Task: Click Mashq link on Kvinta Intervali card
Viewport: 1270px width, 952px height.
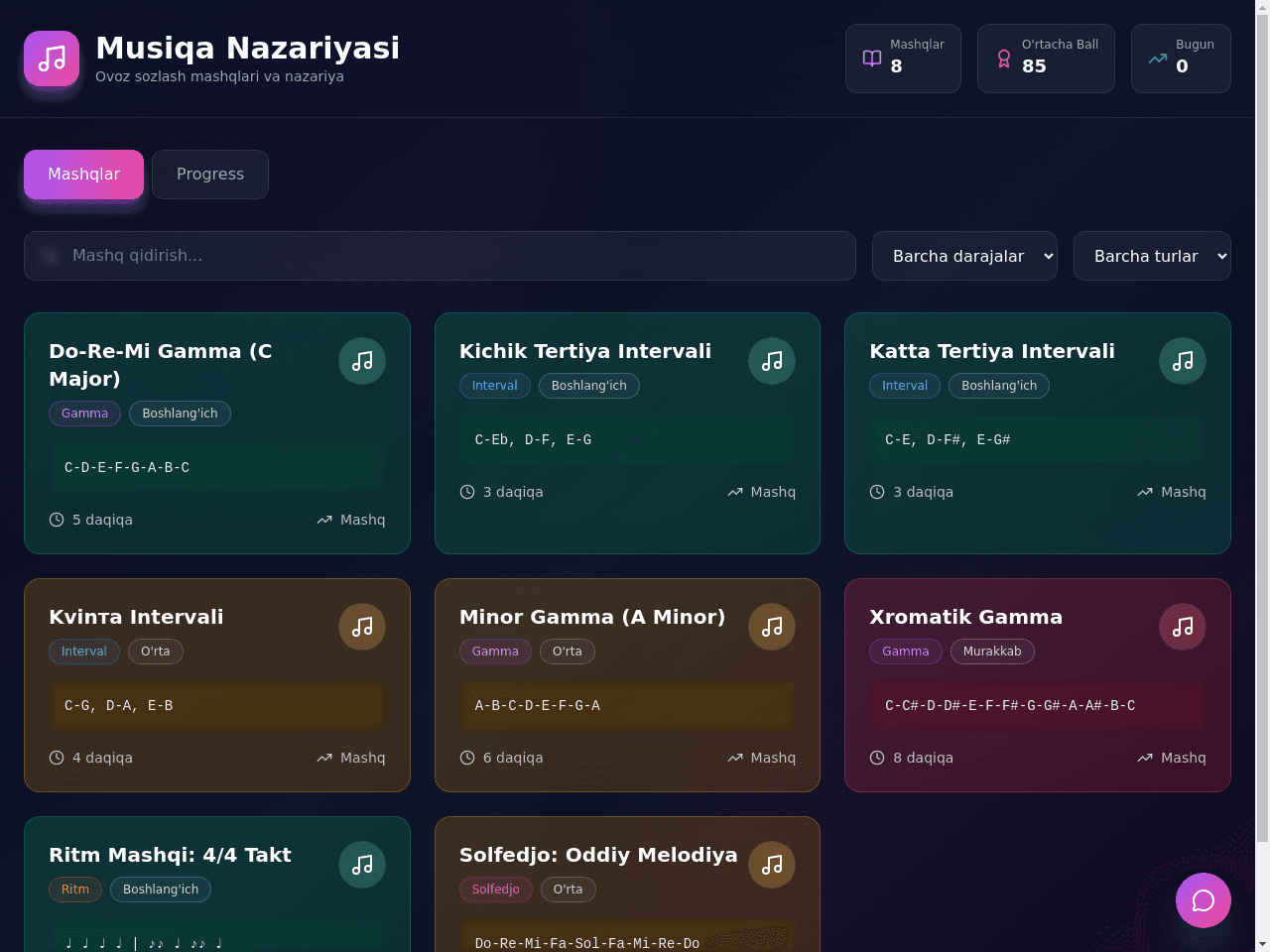Action: [362, 758]
